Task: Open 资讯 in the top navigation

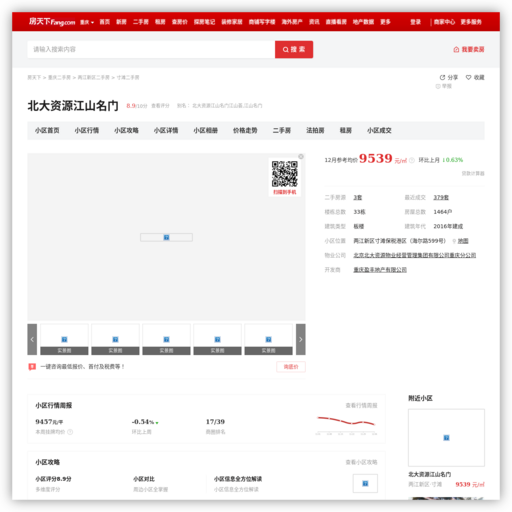Action: click(314, 22)
